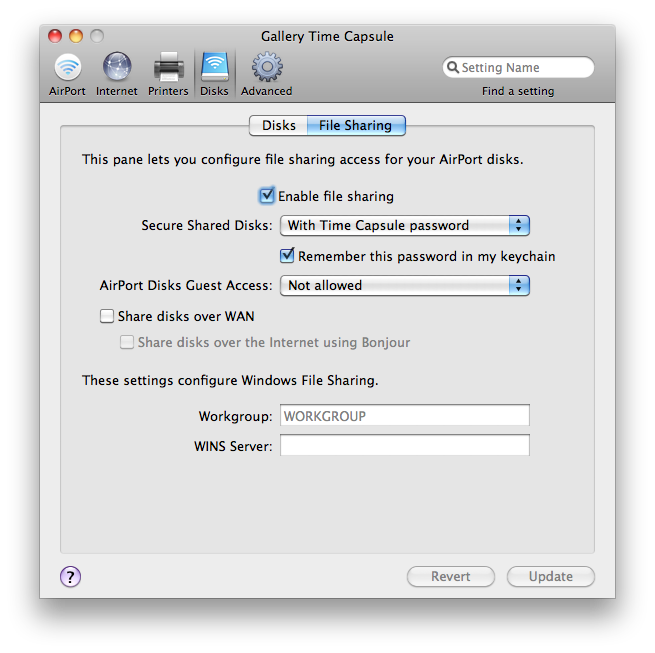
Task: Select the Disks toolbar icon
Action: 214,74
